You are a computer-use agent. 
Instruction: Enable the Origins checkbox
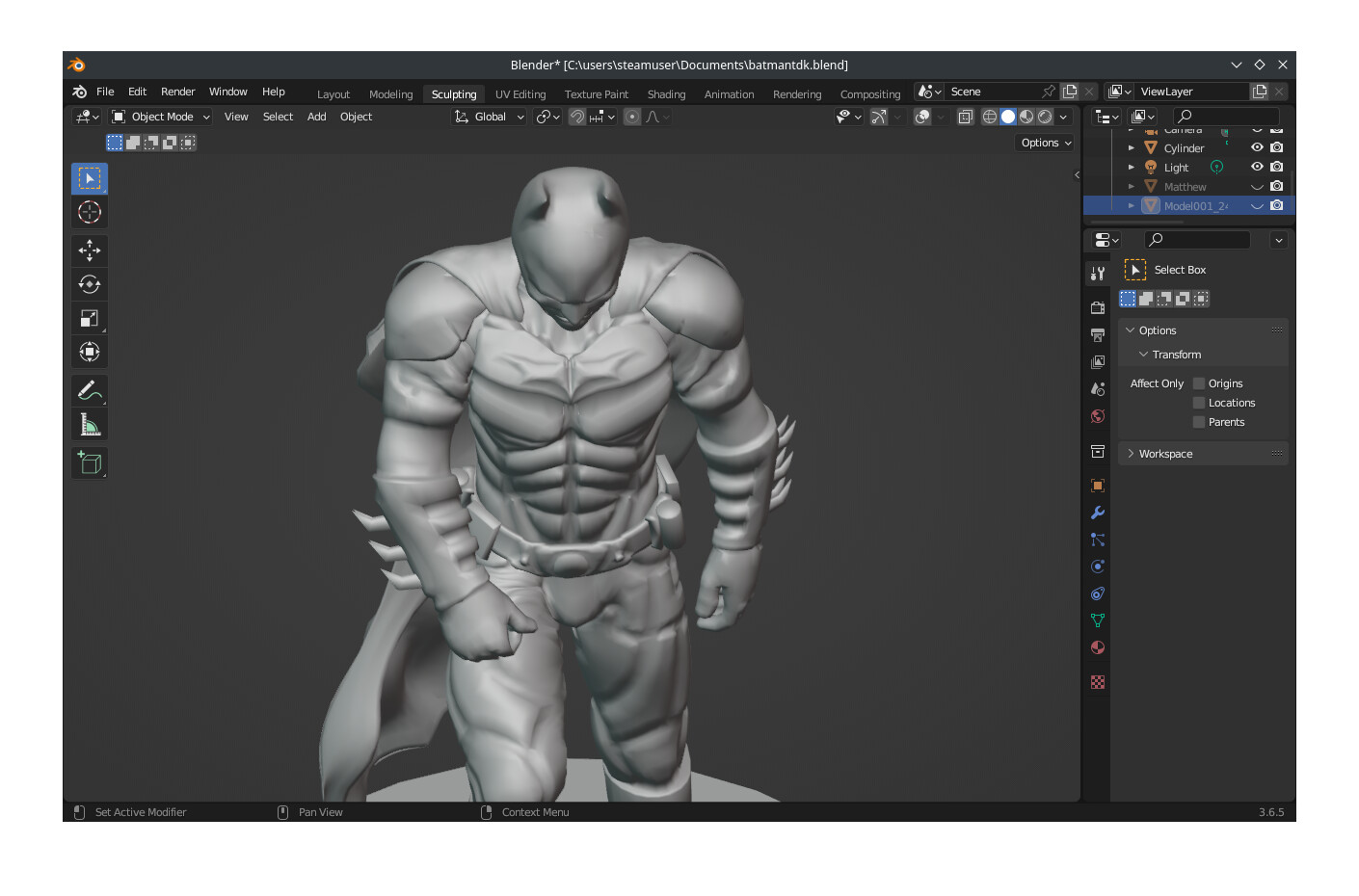(1199, 383)
